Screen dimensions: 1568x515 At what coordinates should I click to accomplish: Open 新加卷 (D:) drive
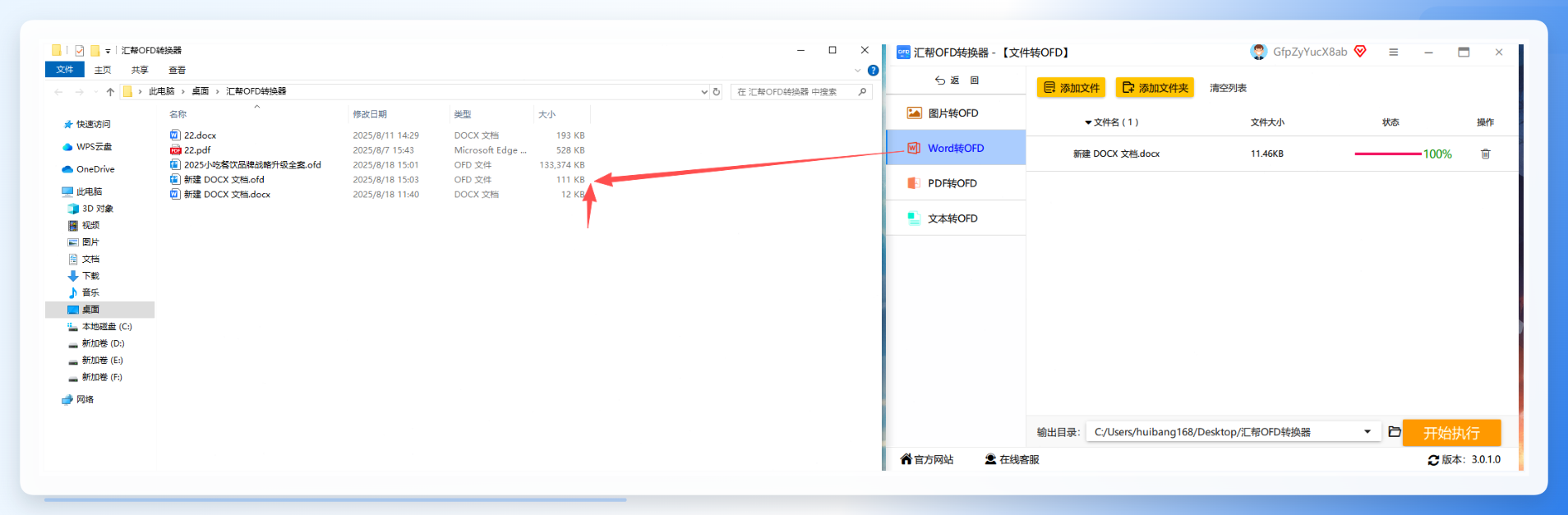click(103, 343)
